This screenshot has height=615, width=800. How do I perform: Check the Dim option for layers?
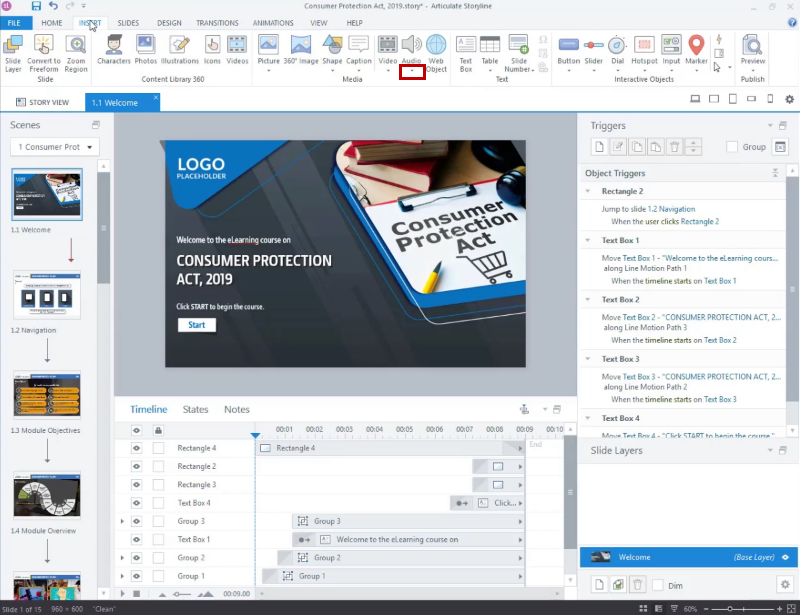tap(658, 585)
